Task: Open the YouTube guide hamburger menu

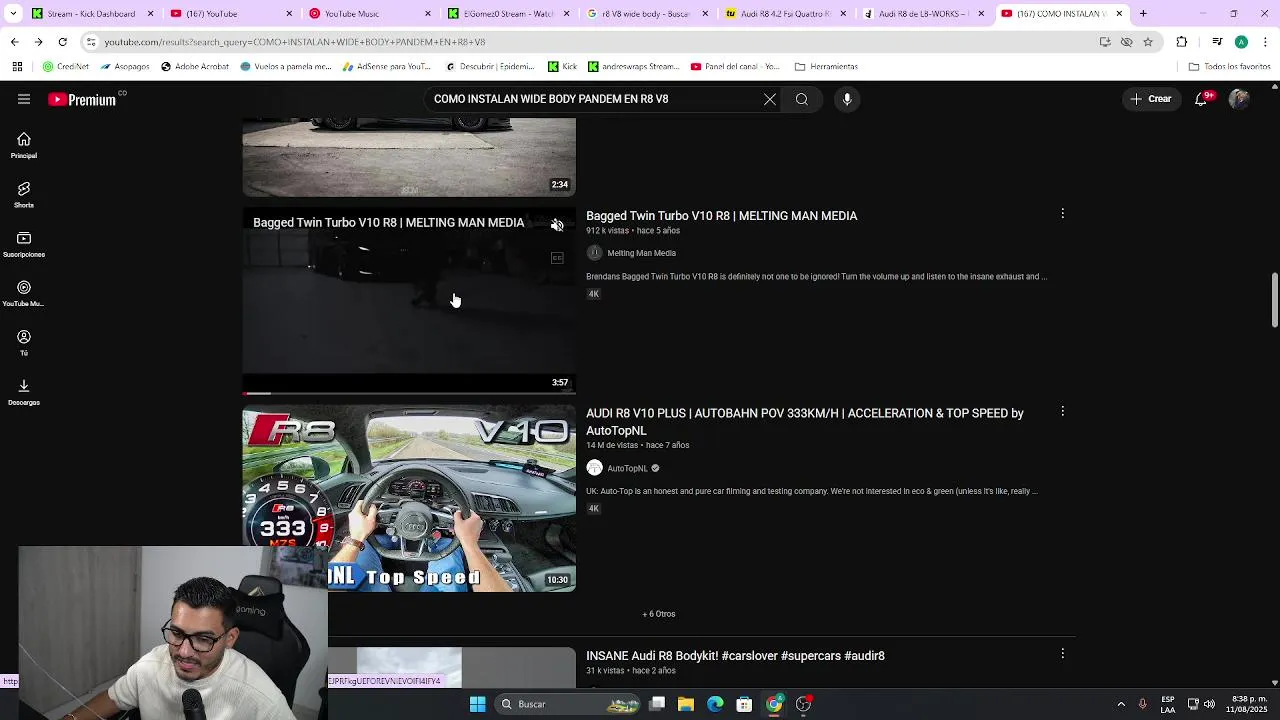Action: click(x=24, y=99)
